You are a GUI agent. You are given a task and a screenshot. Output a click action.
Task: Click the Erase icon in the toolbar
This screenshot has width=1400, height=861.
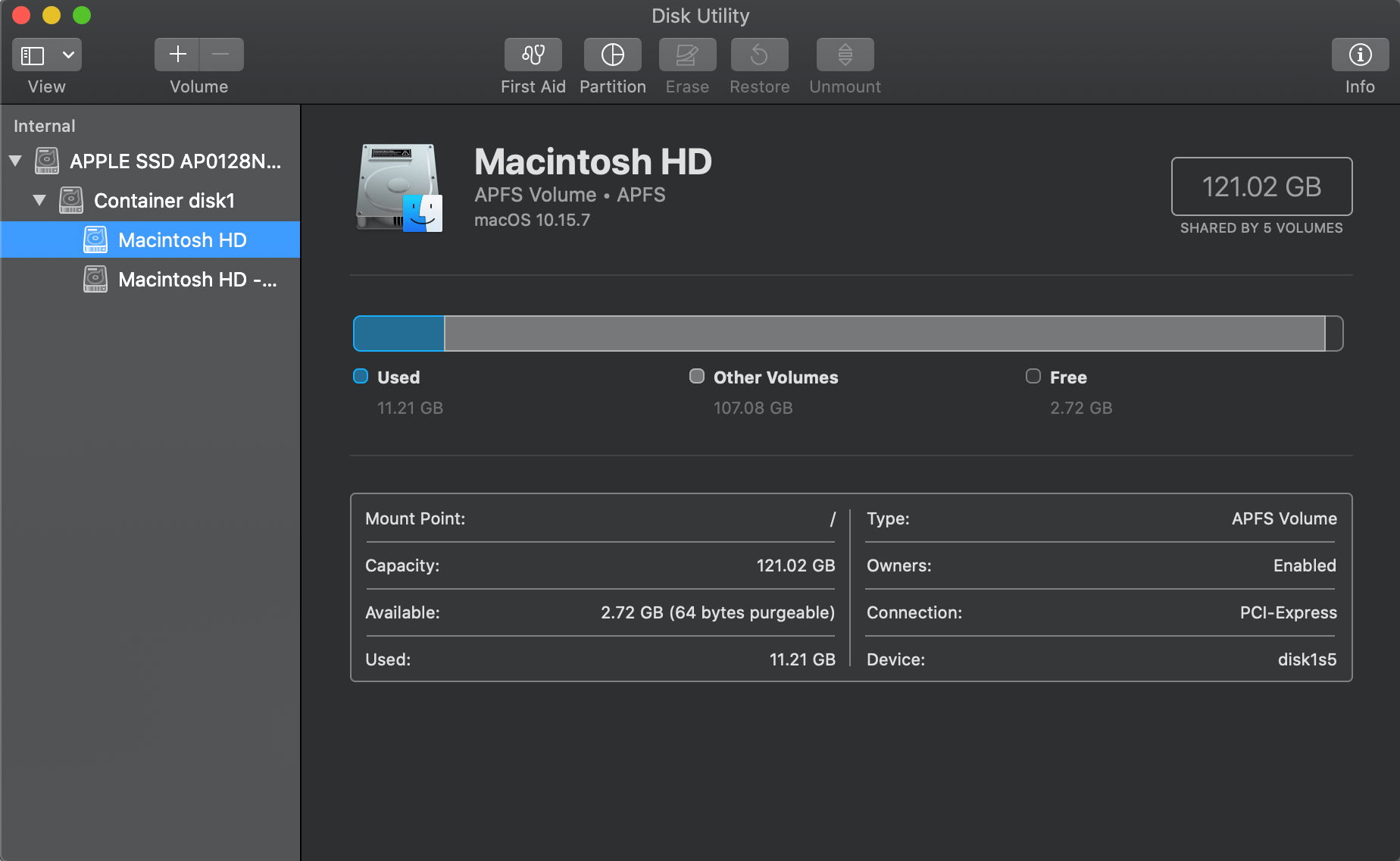coord(686,54)
